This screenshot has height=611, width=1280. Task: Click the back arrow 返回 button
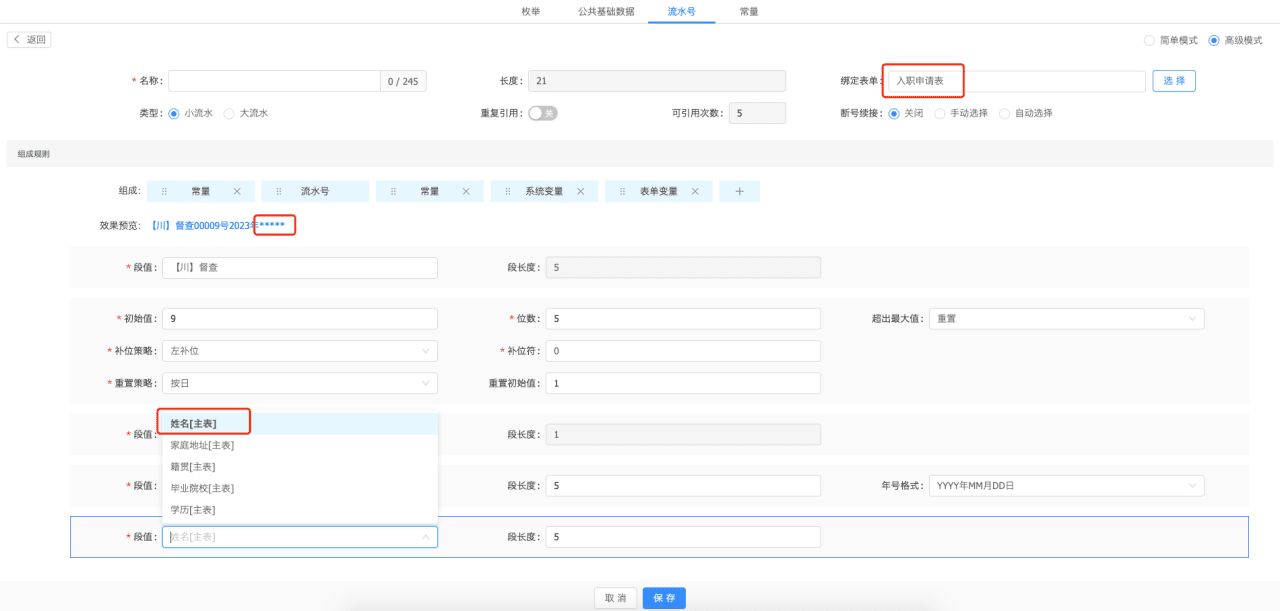29,40
